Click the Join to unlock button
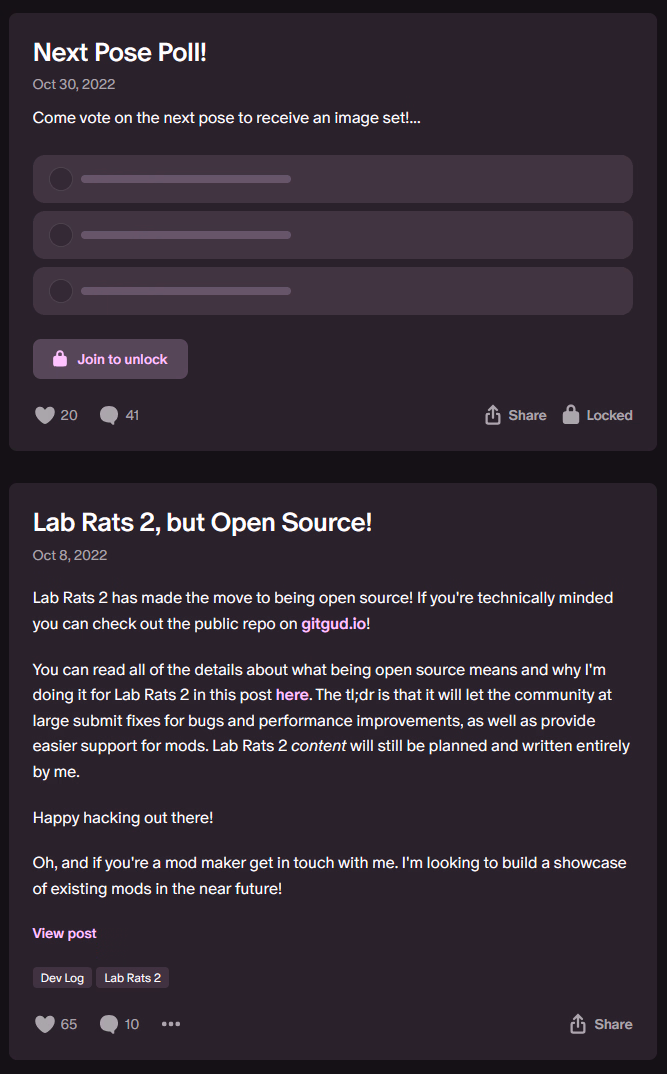This screenshot has height=1074, width=667. point(110,359)
